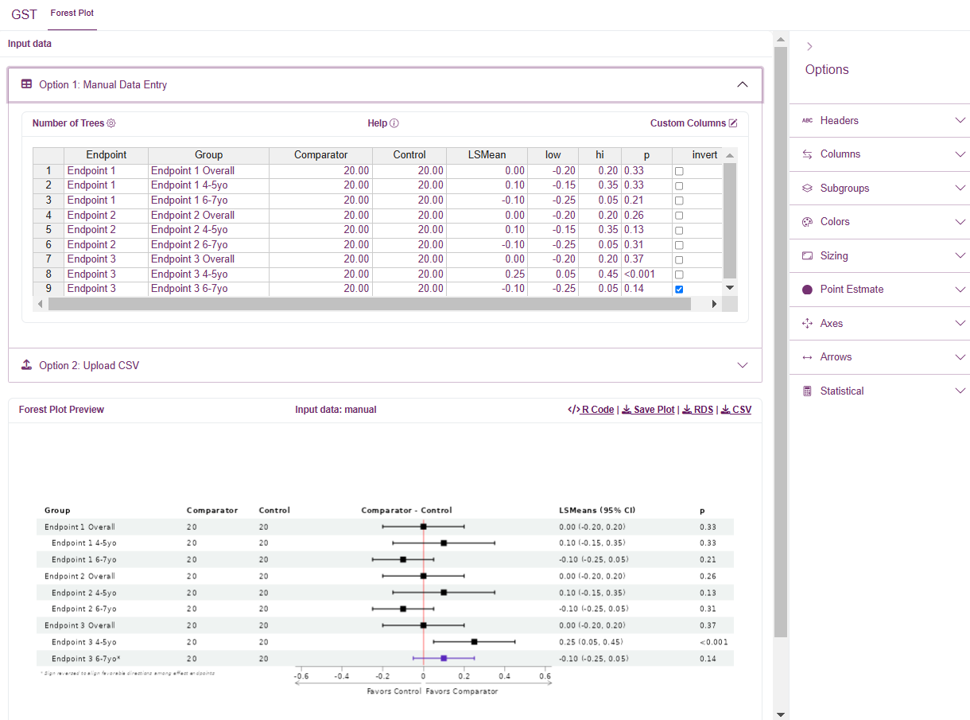Viewport: 970px width, 720px height.
Task: Click the LSMean column header
Action: click(x=487, y=155)
